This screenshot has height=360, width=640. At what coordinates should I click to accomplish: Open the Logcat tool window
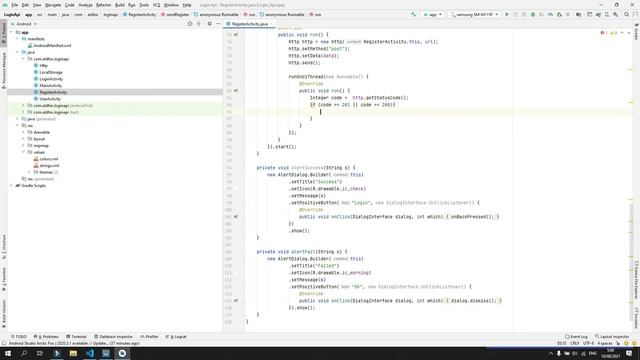(176, 337)
